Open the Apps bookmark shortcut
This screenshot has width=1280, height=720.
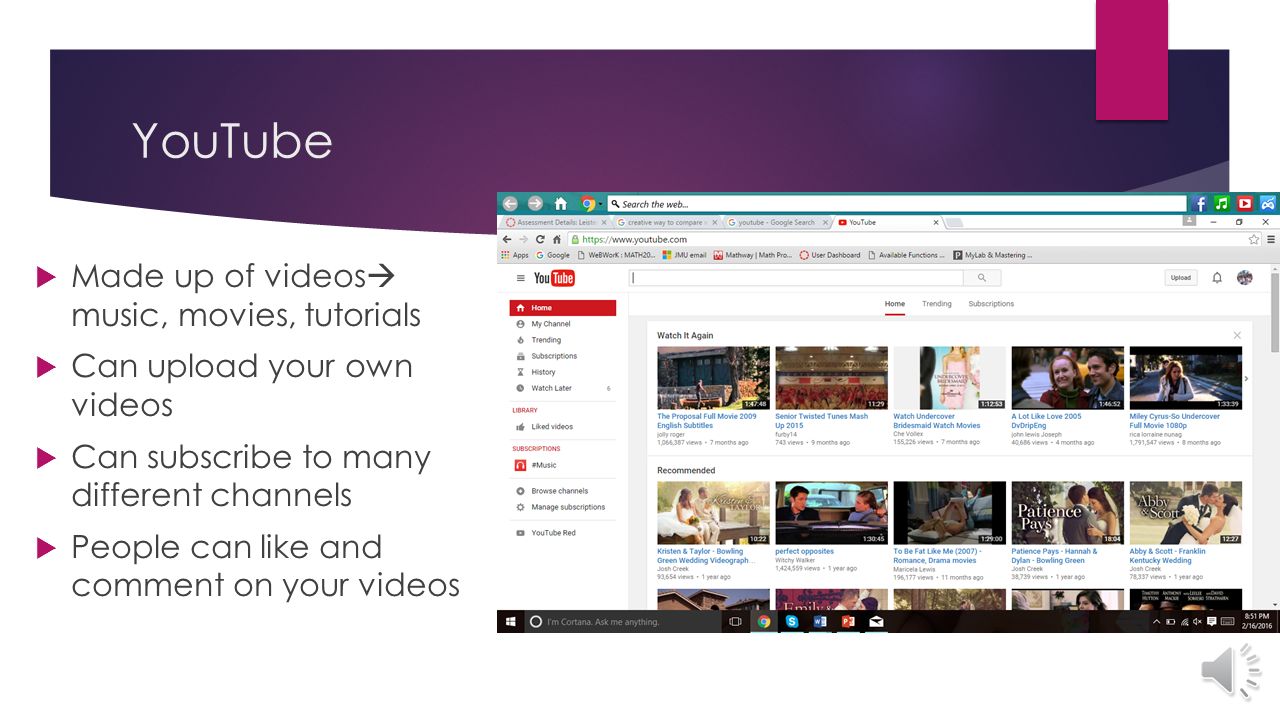(x=515, y=255)
